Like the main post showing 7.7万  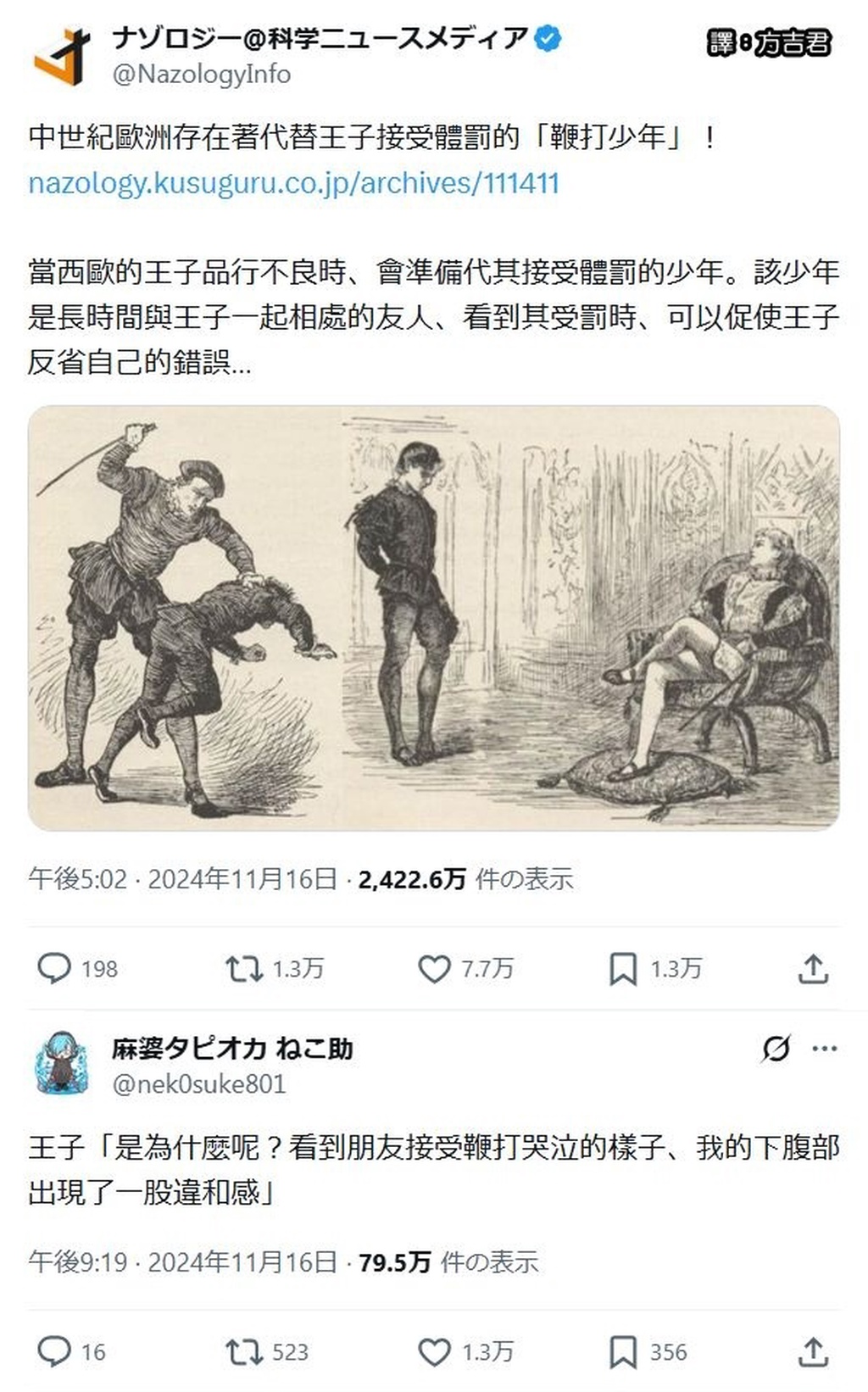(465, 968)
